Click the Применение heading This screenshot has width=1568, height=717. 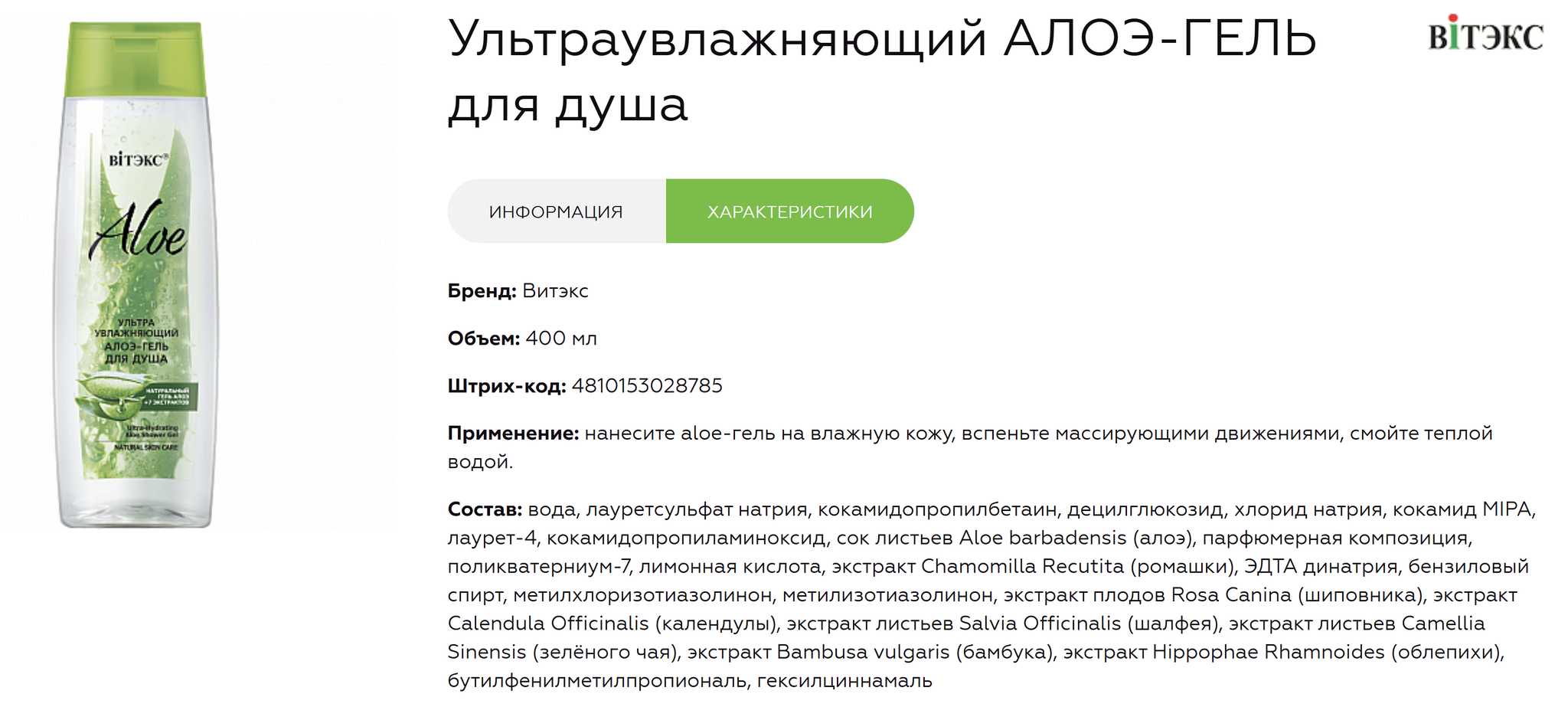coord(513,434)
